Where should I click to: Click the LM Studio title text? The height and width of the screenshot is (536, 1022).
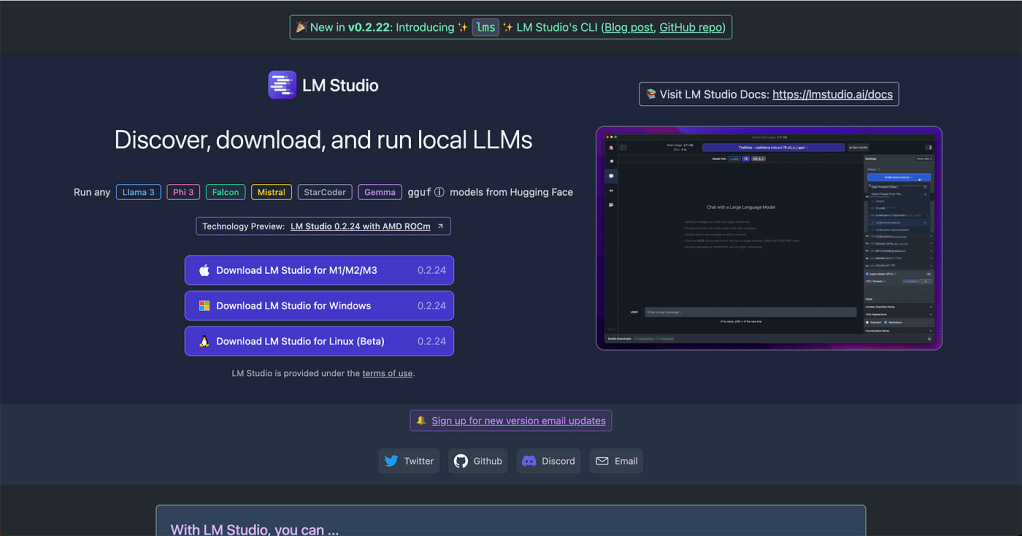(340, 85)
